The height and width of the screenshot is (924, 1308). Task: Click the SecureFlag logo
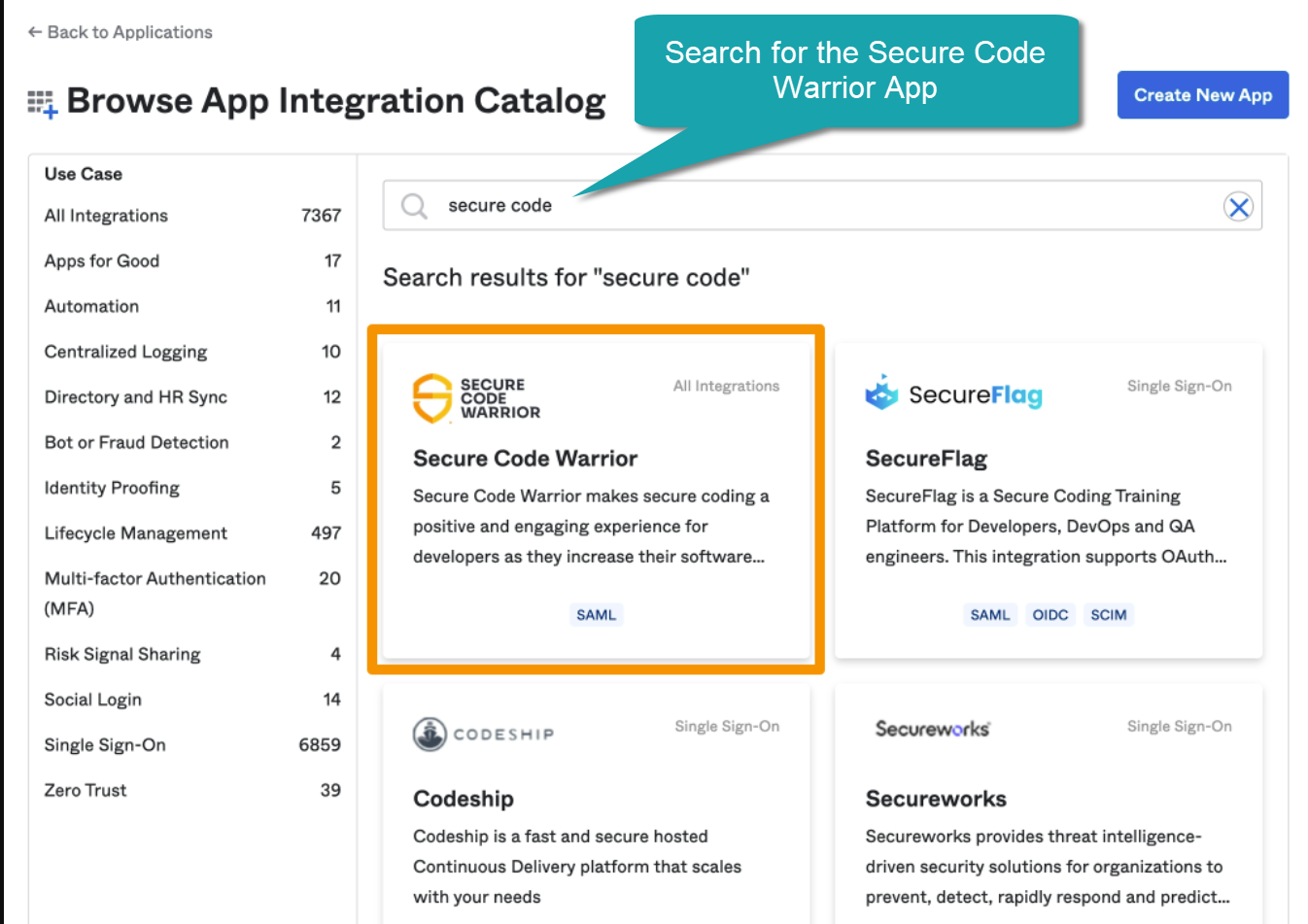[x=953, y=394]
